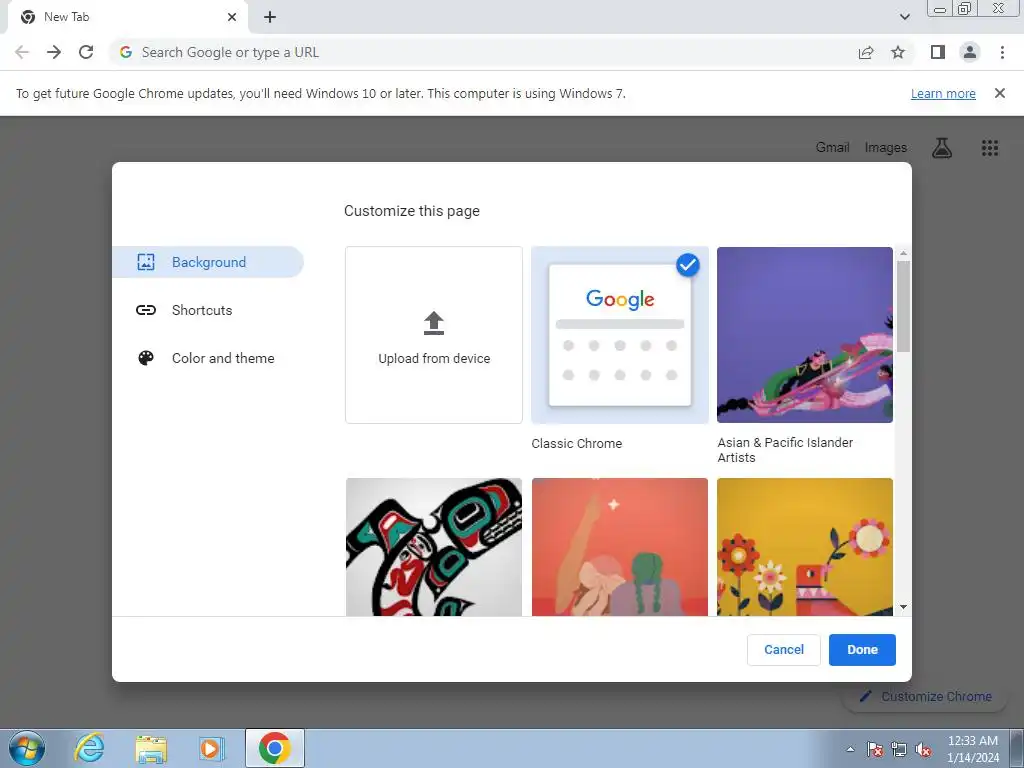Click the Asian & Pacific Islander Artists label
1024x768 pixels.
click(x=785, y=450)
